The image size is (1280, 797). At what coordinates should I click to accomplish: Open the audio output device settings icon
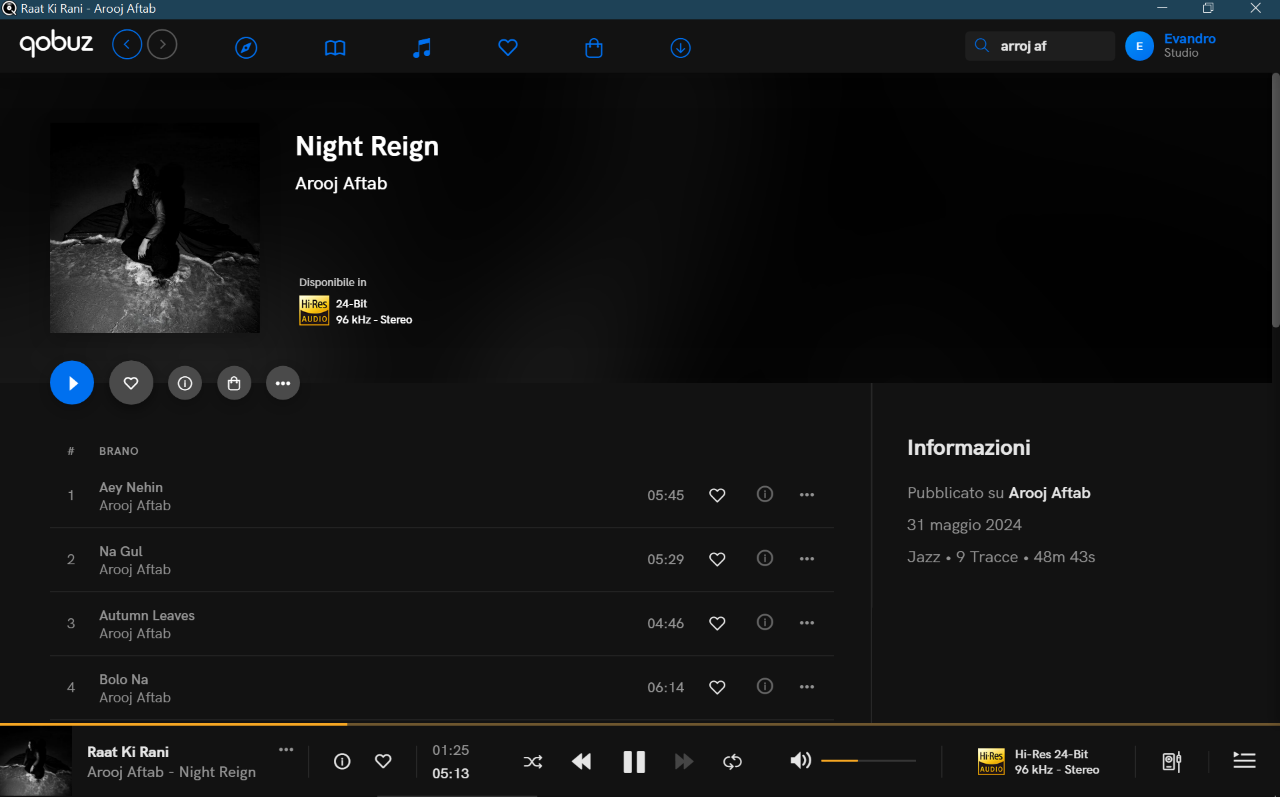1172,762
